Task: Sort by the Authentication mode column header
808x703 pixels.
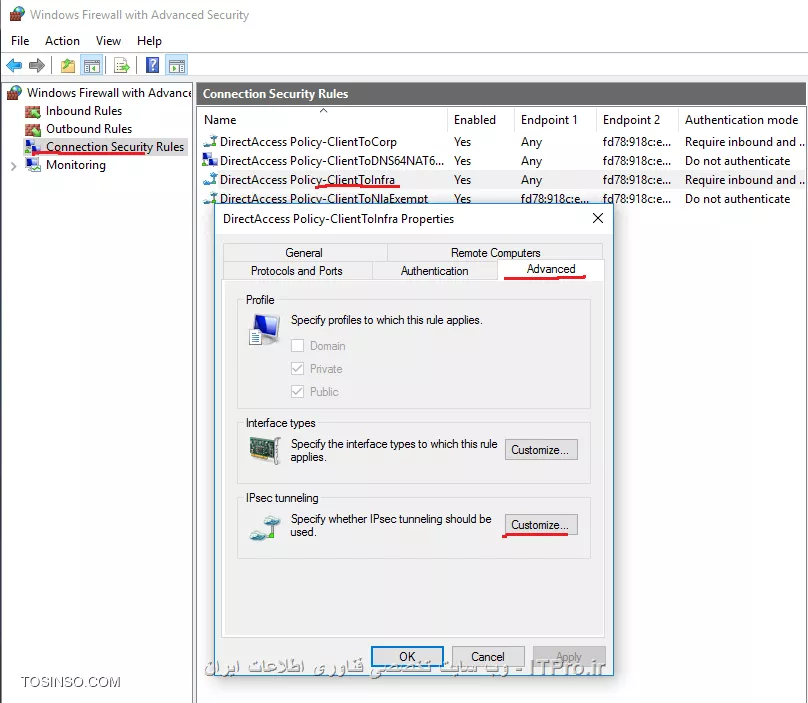Action: (x=742, y=120)
